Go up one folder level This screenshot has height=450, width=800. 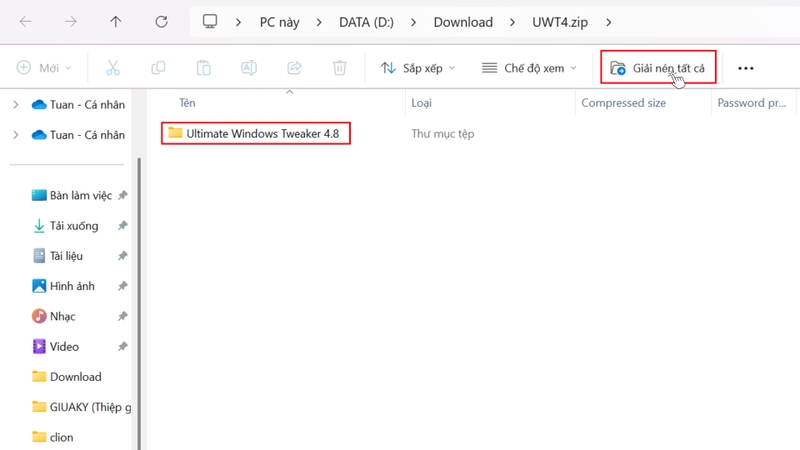pyautogui.click(x=116, y=21)
